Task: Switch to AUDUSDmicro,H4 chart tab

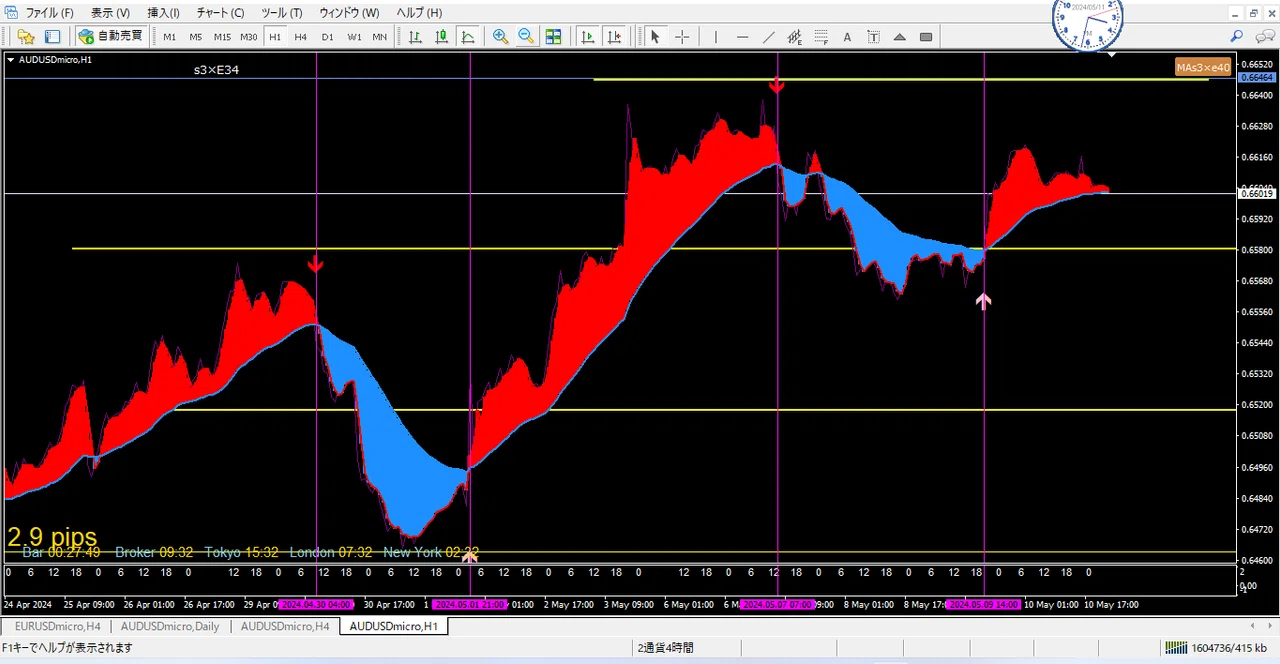Action: [x=285, y=626]
